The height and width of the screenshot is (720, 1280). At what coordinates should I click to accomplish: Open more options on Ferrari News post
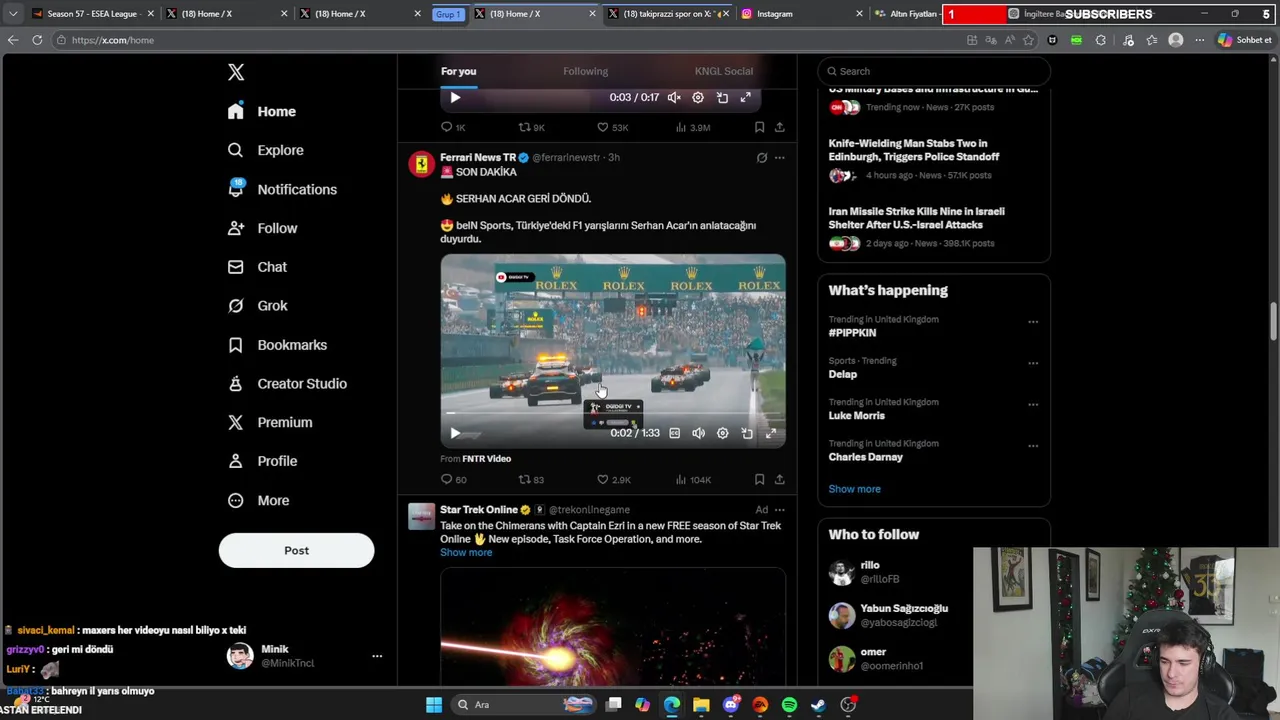(x=780, y=158)
